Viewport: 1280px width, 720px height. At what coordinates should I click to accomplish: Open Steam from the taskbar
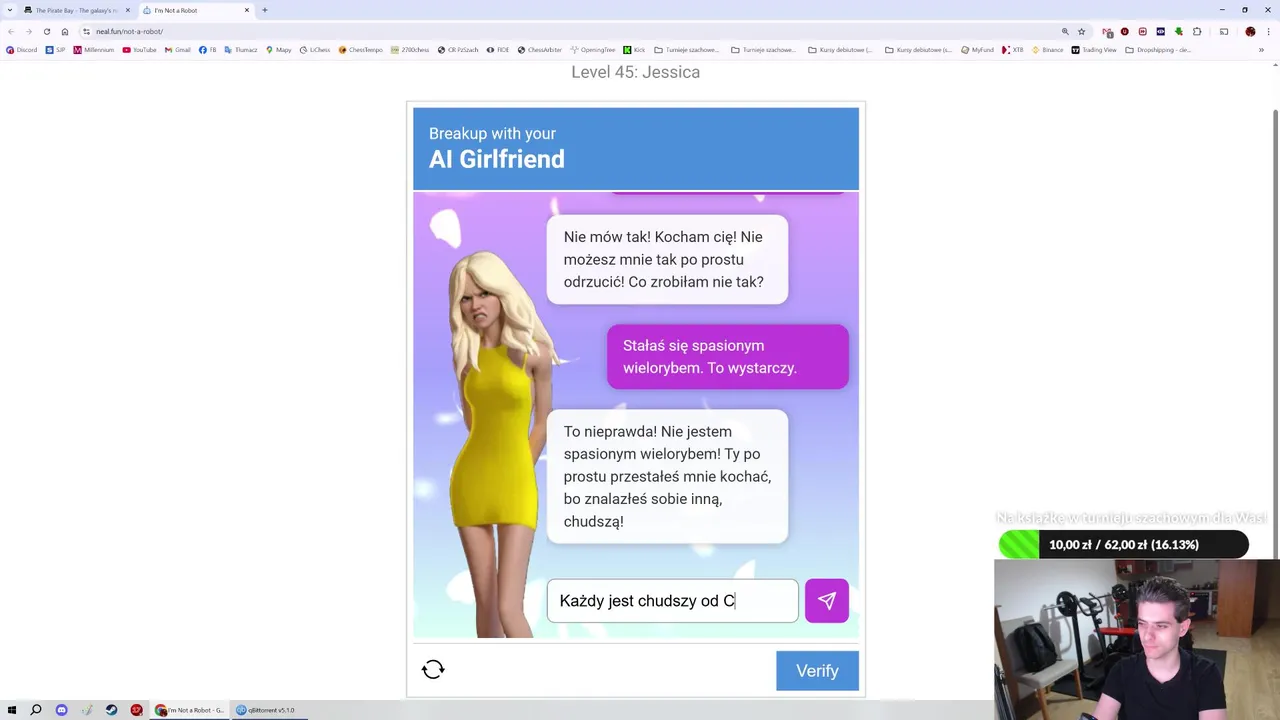(111, 710)
